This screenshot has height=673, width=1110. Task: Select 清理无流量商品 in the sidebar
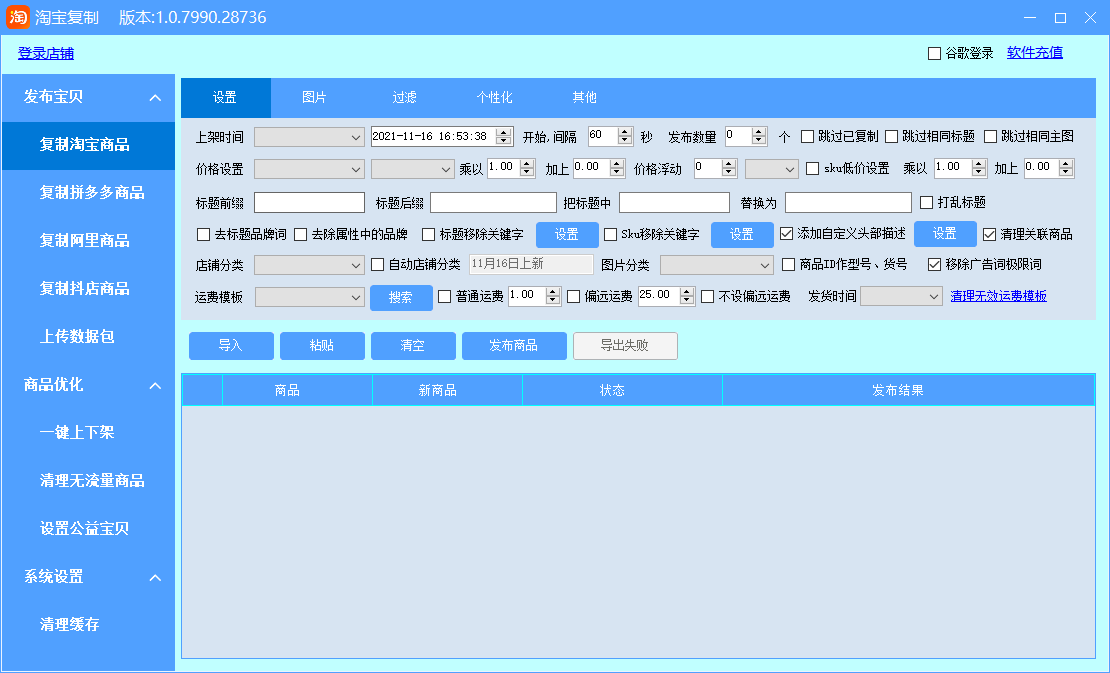(88, 481)
